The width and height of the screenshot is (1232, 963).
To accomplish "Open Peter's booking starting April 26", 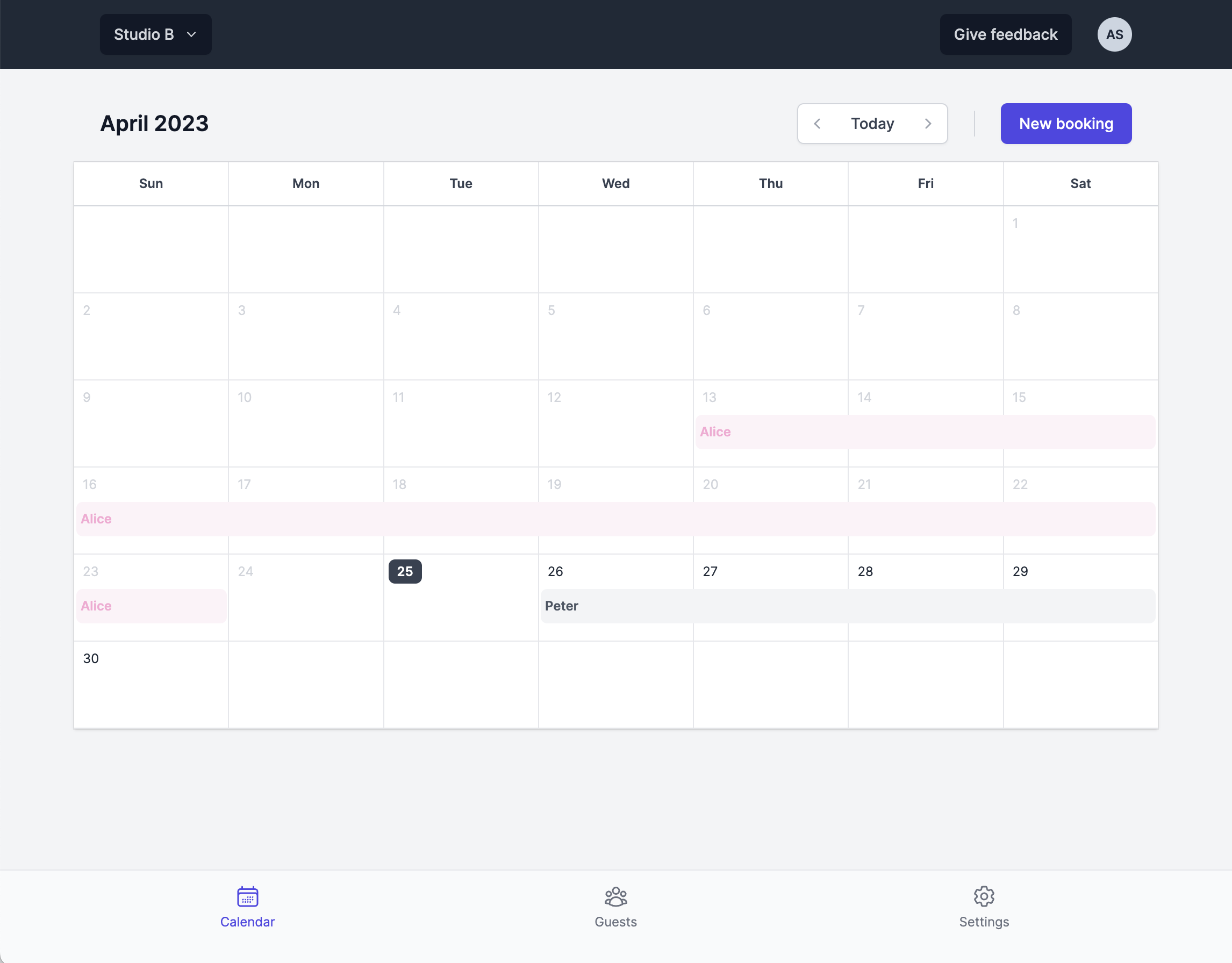I will pos(847,606).
